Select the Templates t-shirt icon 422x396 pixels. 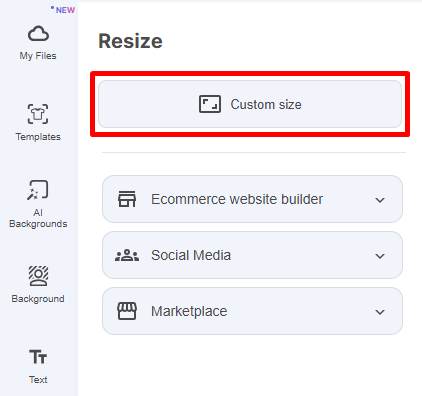pos(38,114)
